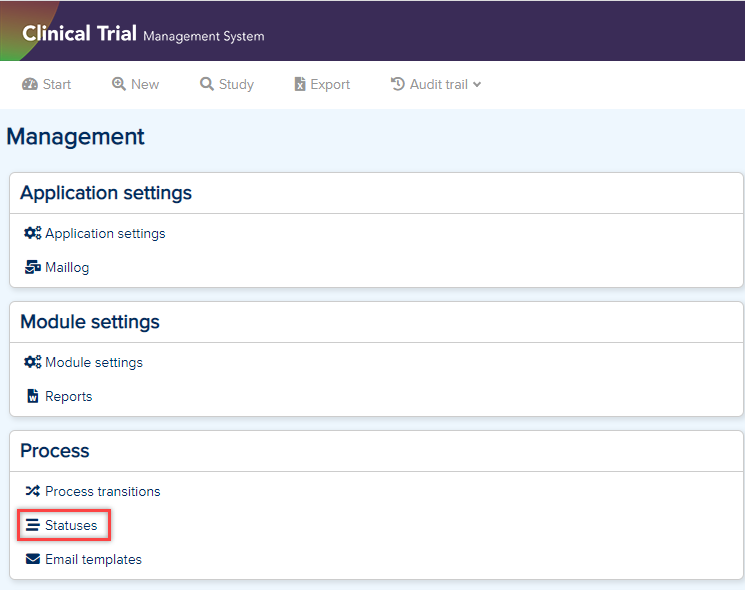Click the gears icon beside Module settings link

(33, 362)
